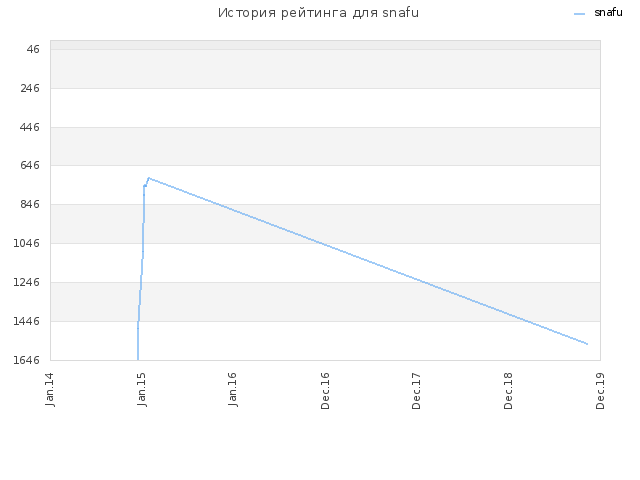Screen dimensions: 640x480
Task: Click the blue snafu legend line marker
Action: point(579,14)
